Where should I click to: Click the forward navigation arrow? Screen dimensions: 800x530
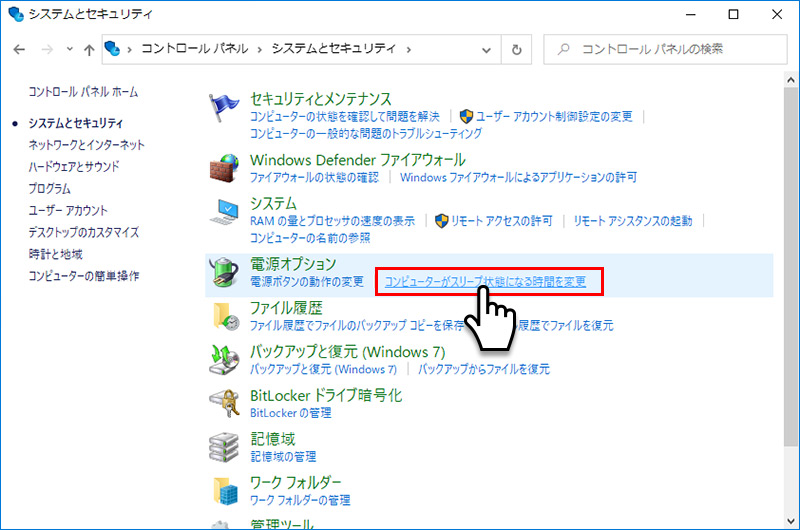click(x=47, y=49)
